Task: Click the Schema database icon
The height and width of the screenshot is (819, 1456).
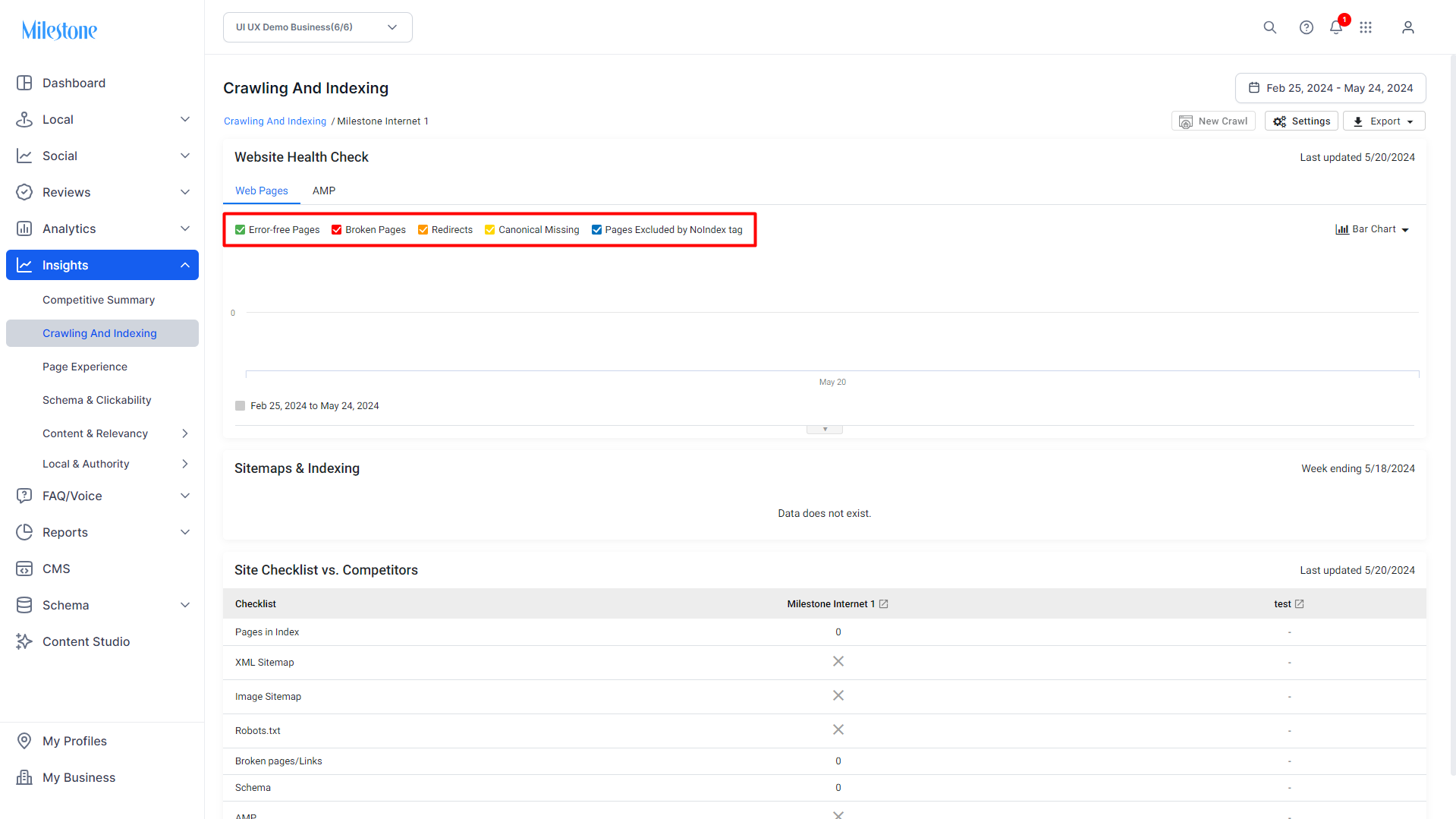Action: [x=24, y=605]
